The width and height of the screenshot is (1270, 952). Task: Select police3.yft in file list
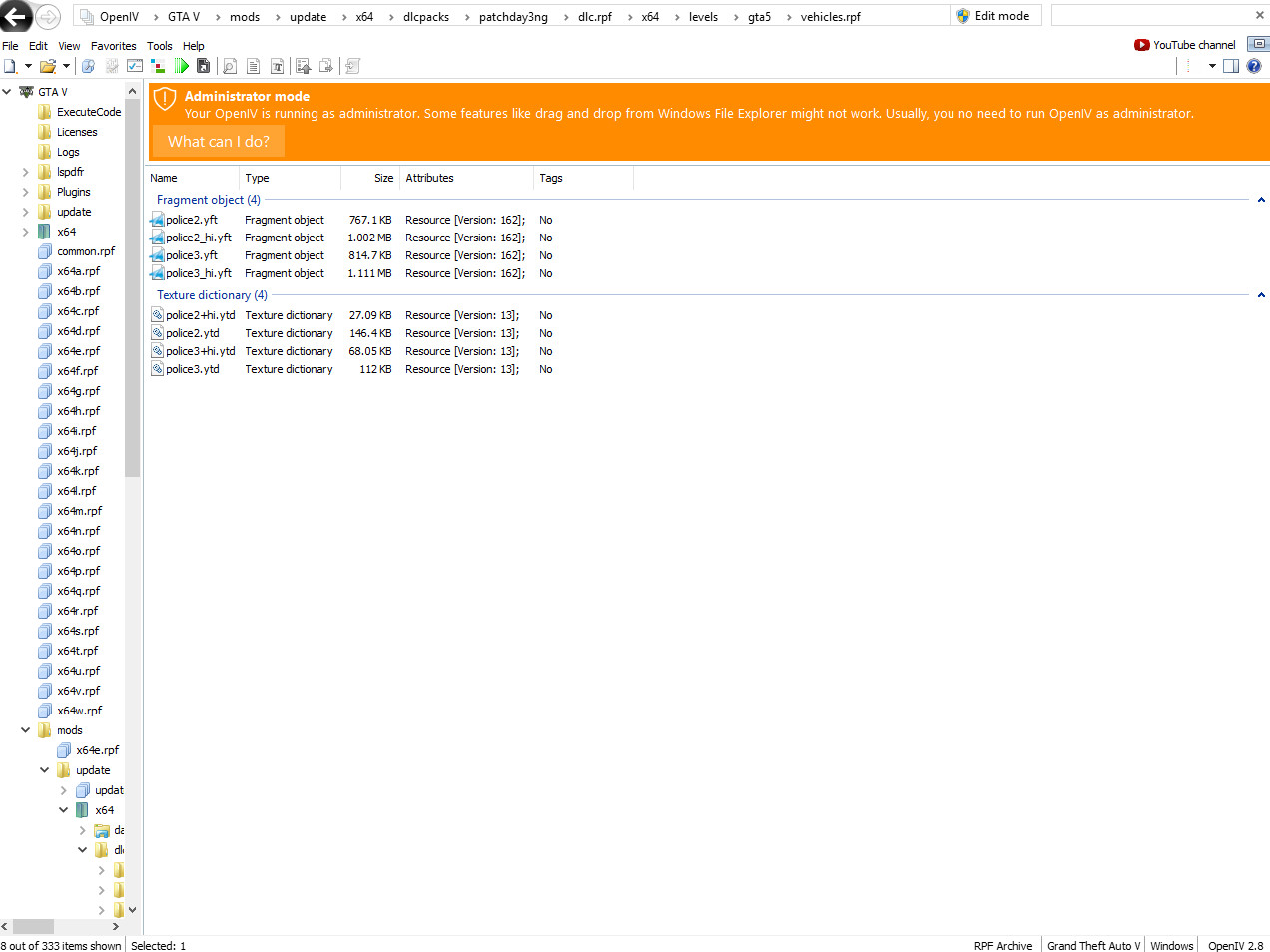(192, 255)
